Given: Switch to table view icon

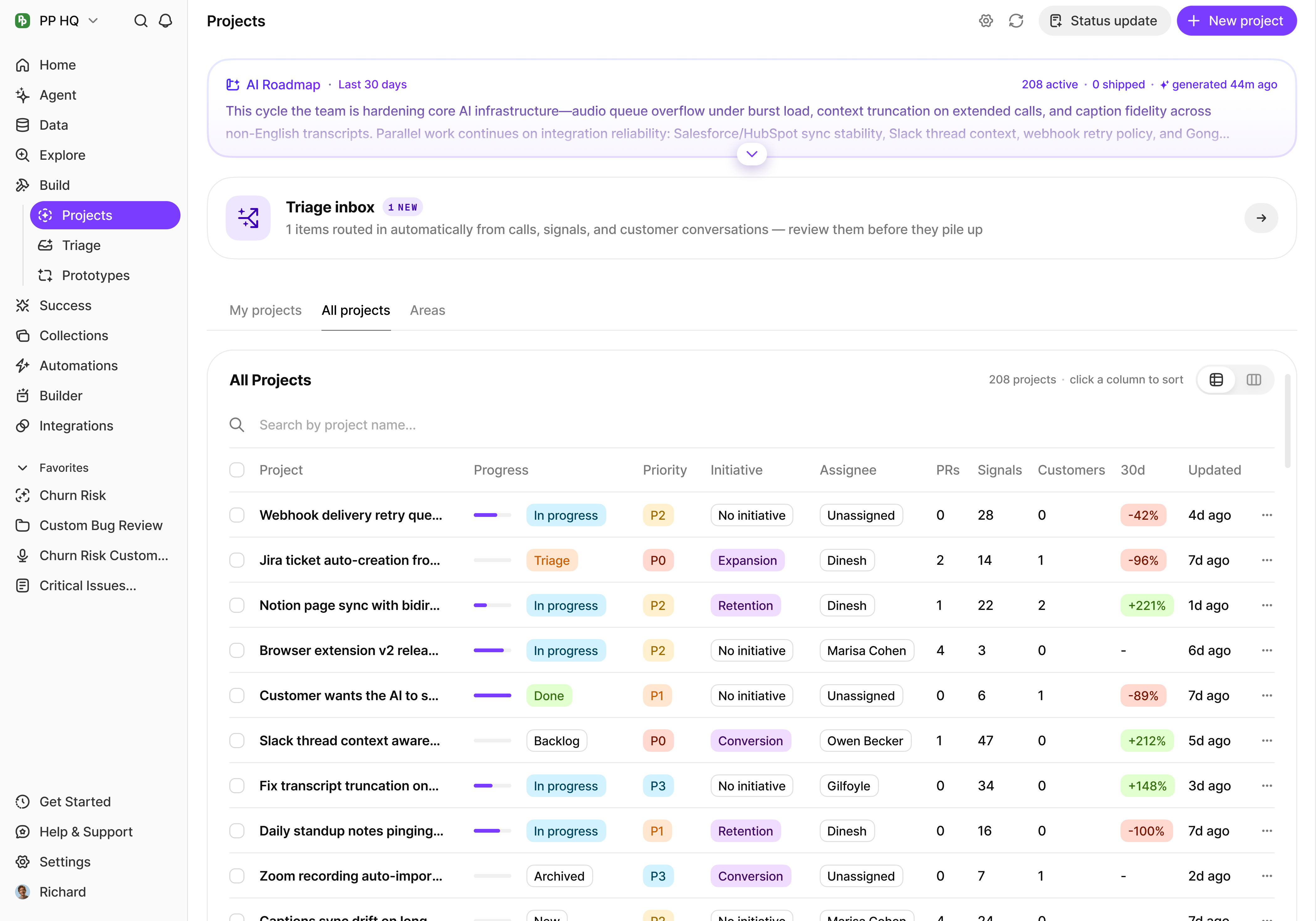Looking at the screenshot, I should [x=1216, y=379].
